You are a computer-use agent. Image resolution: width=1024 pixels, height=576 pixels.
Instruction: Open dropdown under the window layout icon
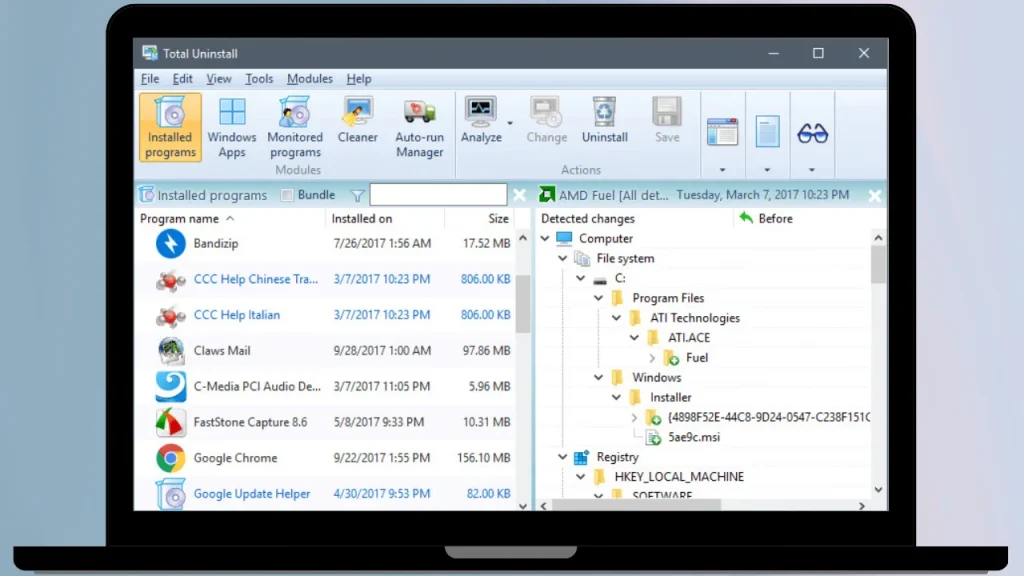pos(722,170)
